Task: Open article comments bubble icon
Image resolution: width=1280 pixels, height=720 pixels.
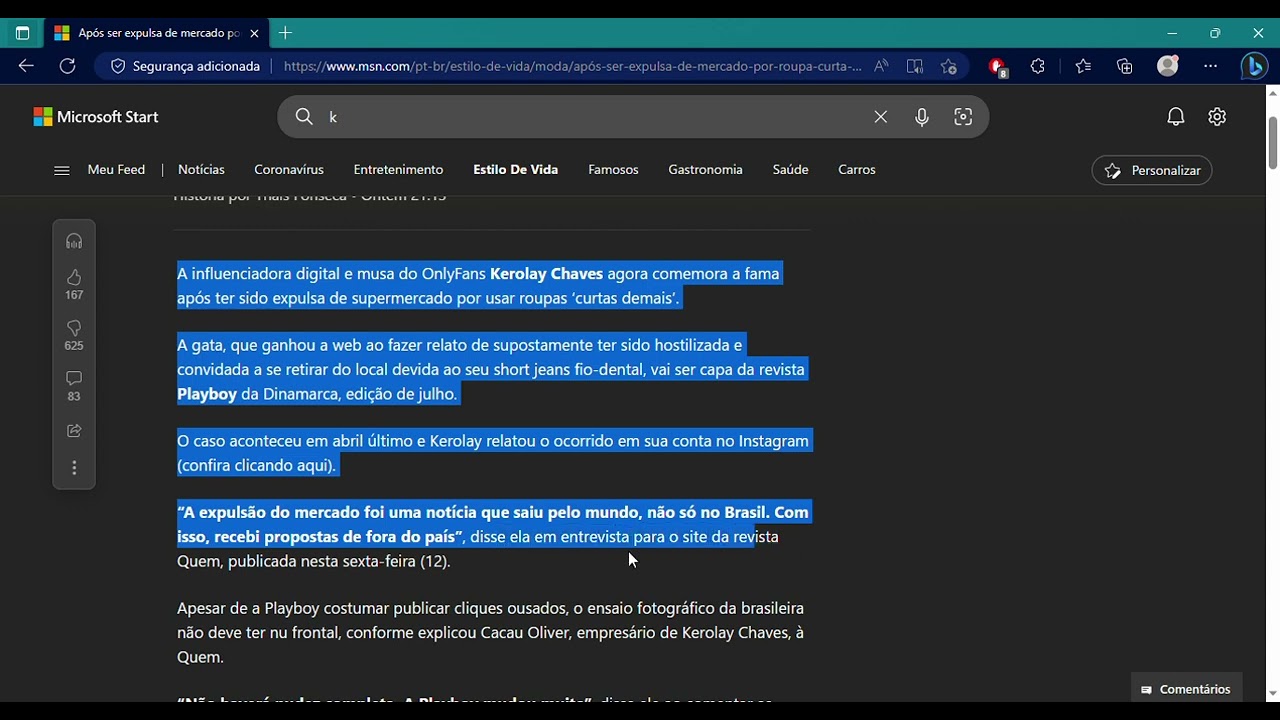Action: click(74, 379)
